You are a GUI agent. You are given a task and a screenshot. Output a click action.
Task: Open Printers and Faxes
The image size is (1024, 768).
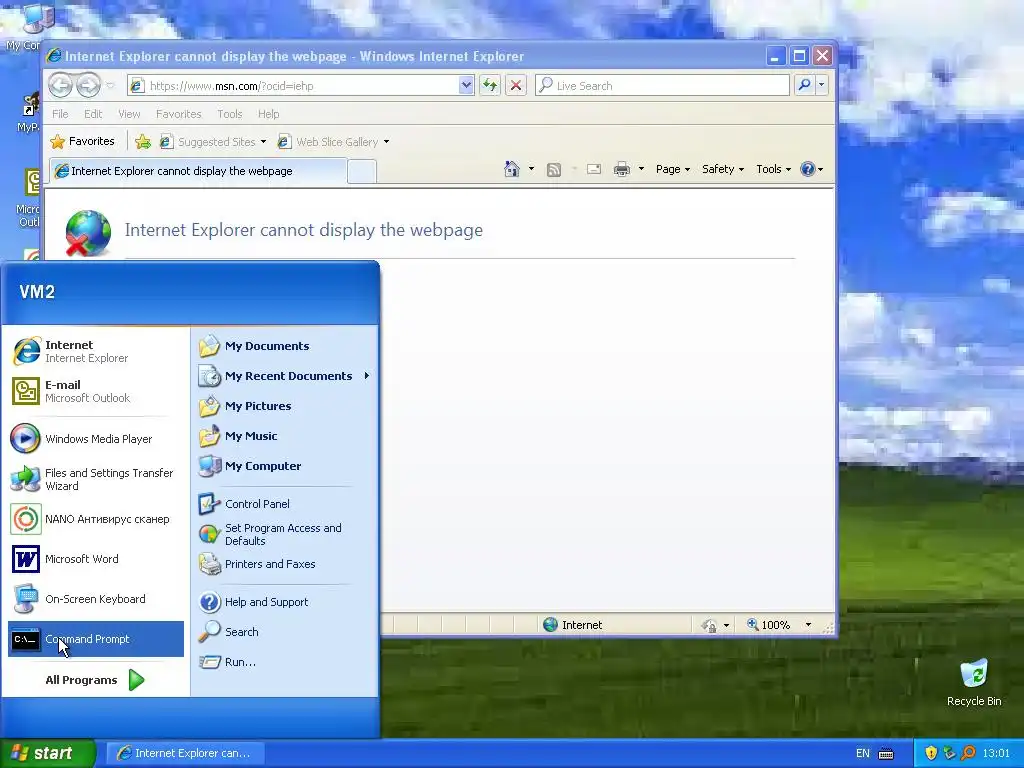(285, 564)
